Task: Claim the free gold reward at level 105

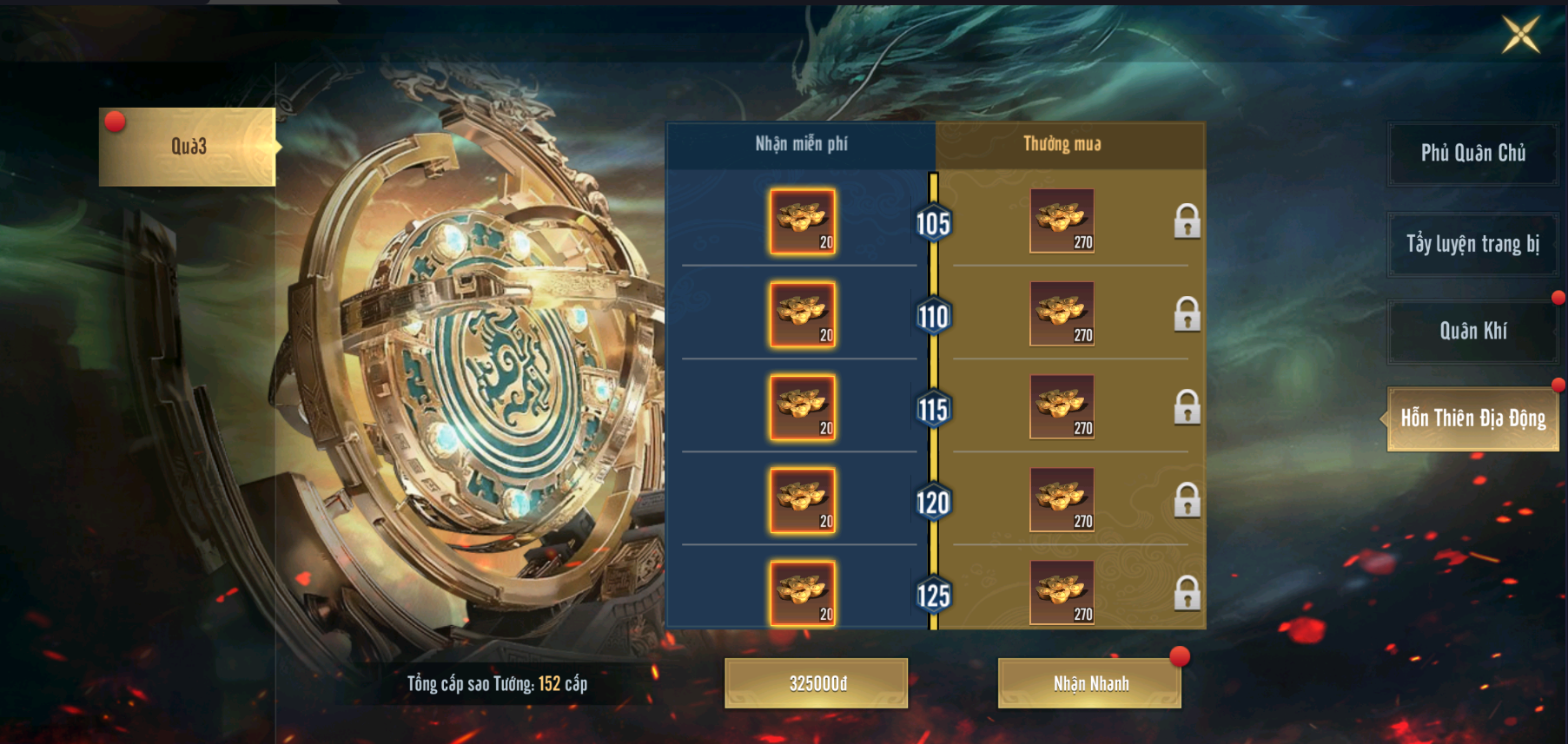Action: 802,221
